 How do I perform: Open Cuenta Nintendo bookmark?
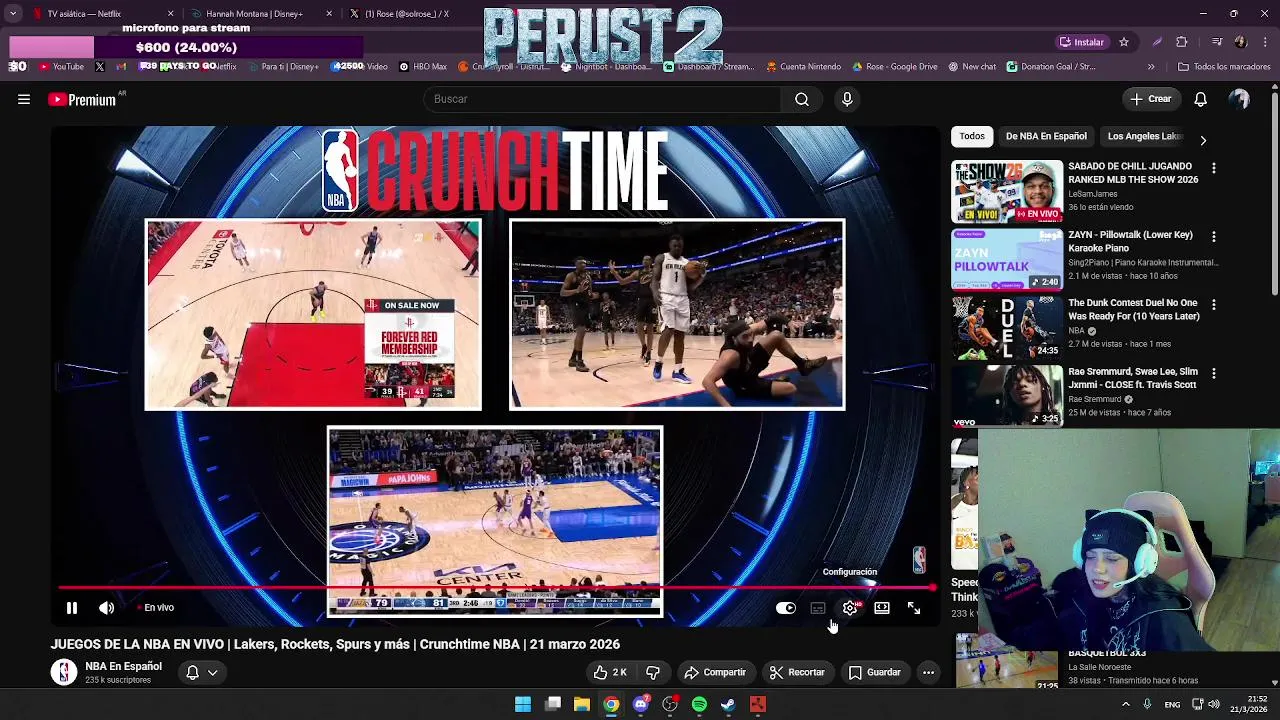click(x=804, y=67)
